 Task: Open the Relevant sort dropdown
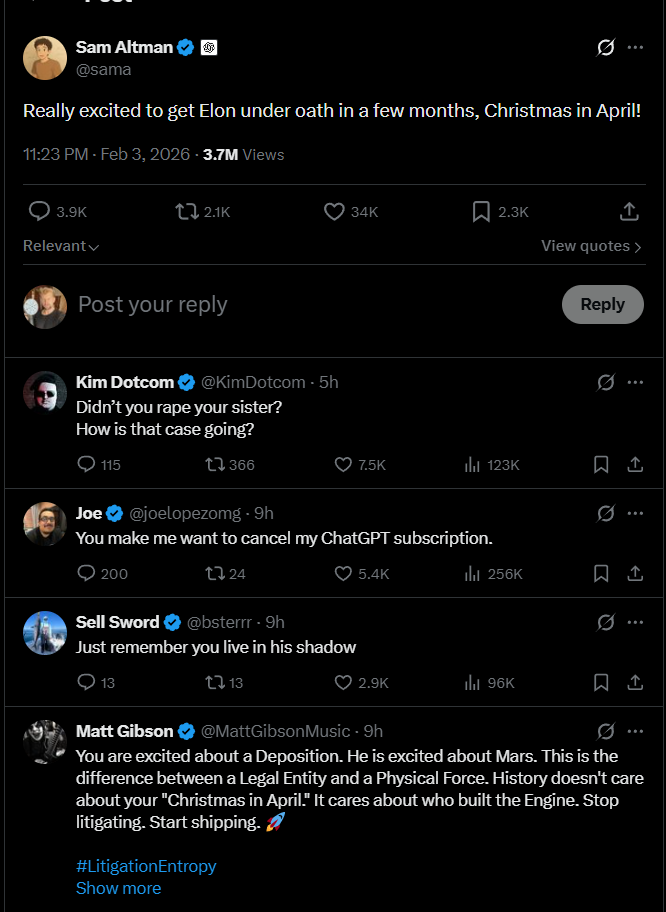[x=61, y=246]
